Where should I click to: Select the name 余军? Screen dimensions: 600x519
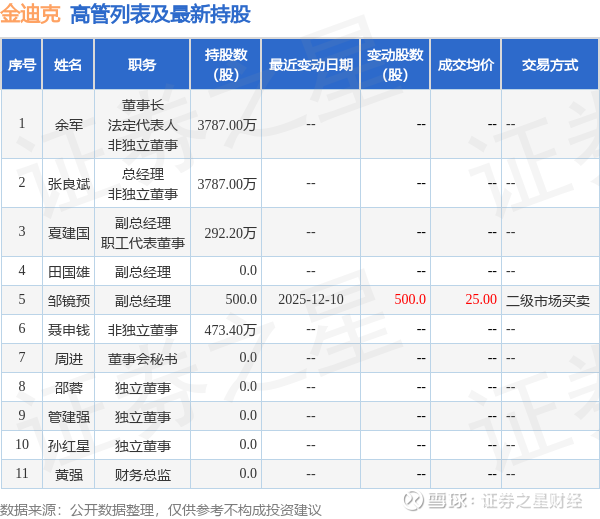pos(68,125)
